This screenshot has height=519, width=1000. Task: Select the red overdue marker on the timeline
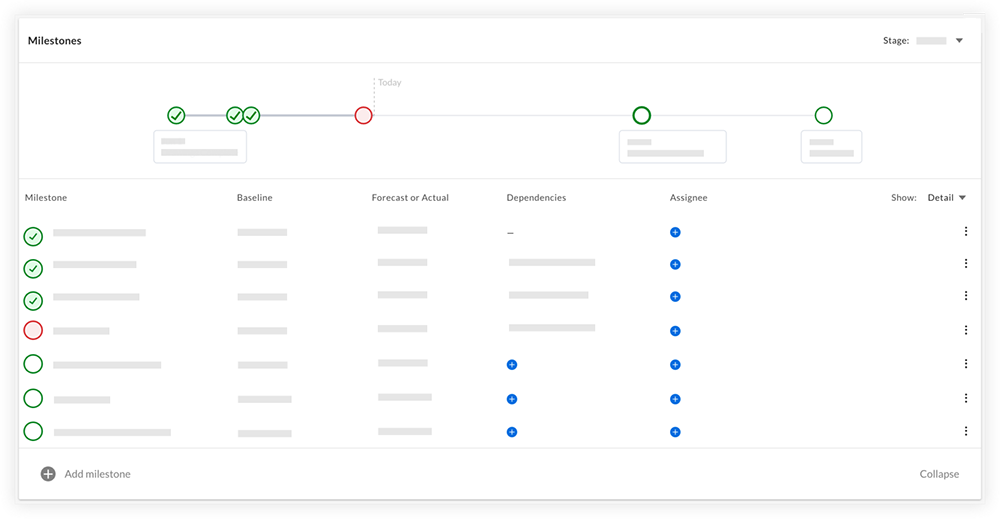pyautogui.click(x=364, y=115)
